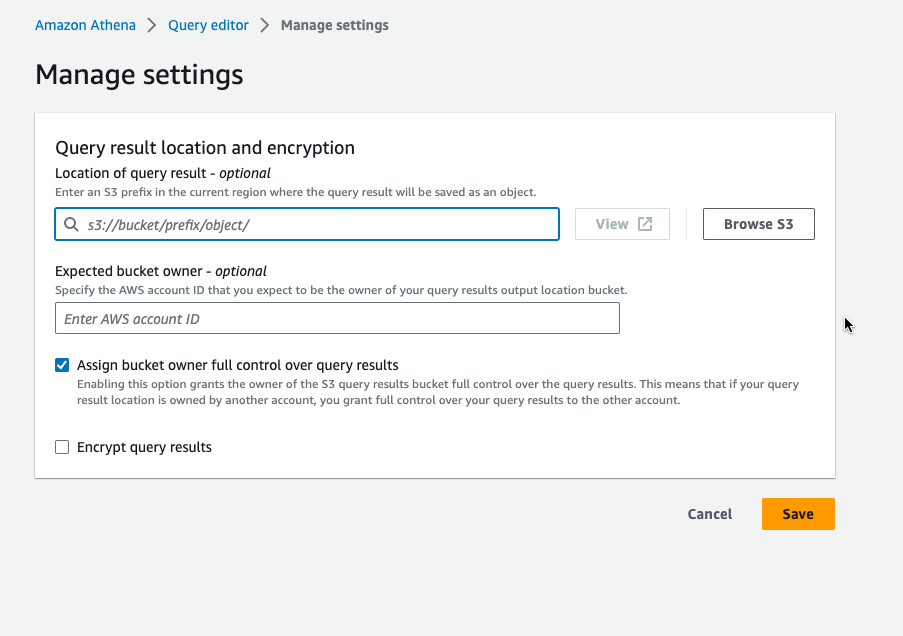Click the Manage settings breadcrumb item

[x=334, y=25]
